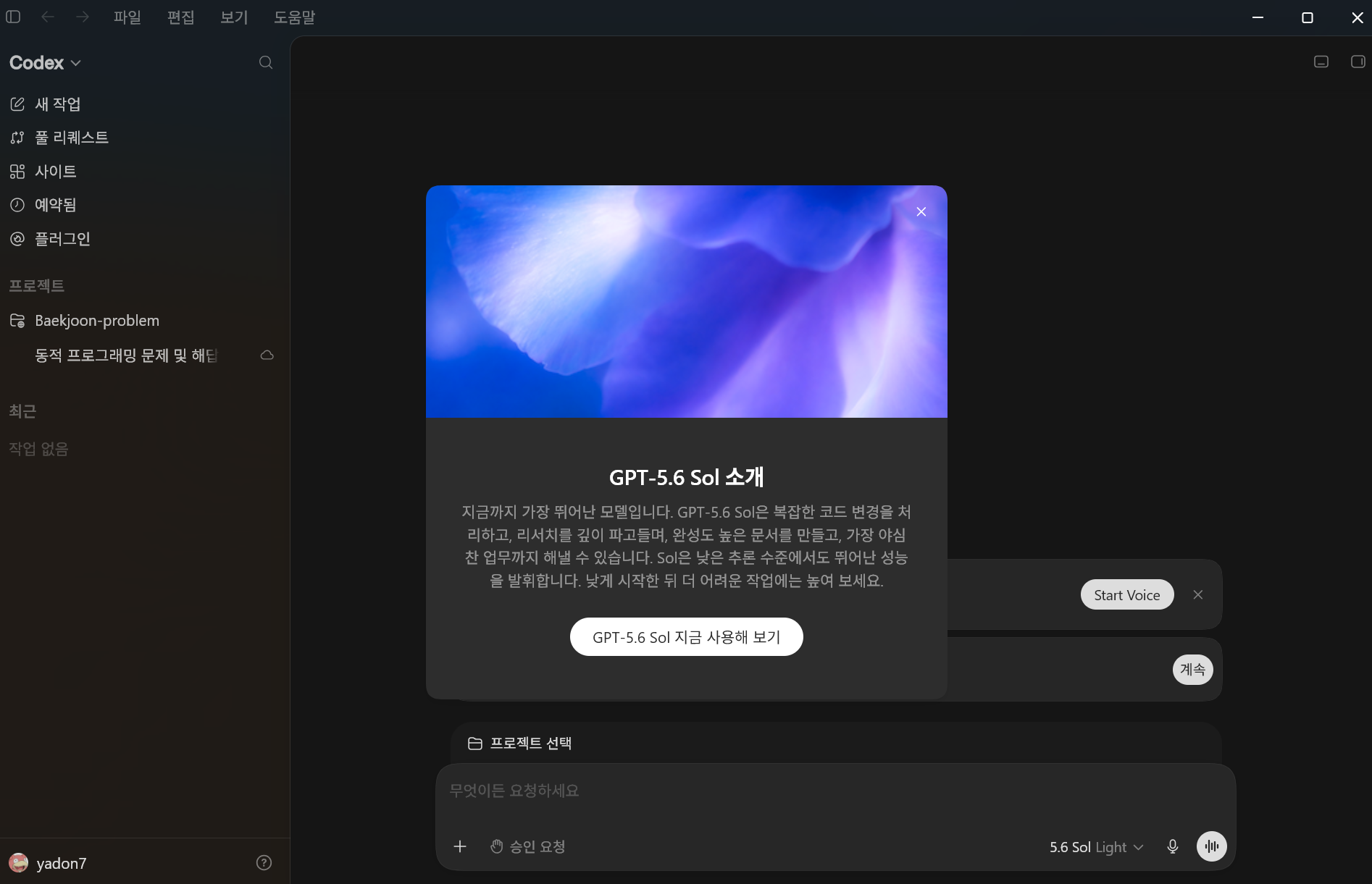Click the cloud icon beside 동적 프로그래밍
The image size is (1372, 884).
pos(267,355)
